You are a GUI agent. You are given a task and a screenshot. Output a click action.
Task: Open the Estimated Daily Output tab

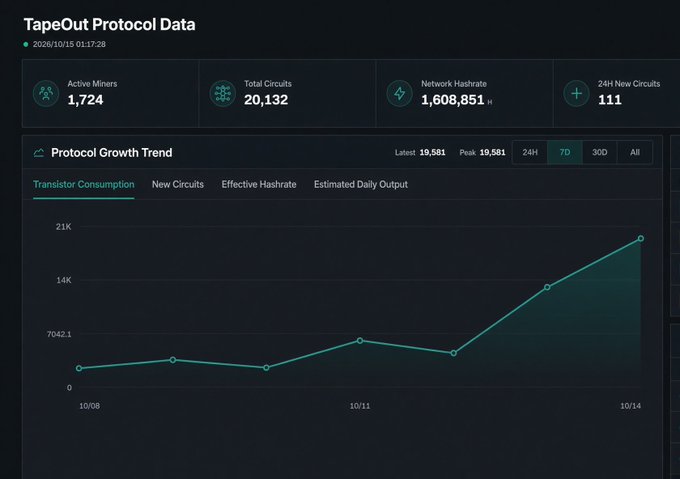[x=361, y=184]
